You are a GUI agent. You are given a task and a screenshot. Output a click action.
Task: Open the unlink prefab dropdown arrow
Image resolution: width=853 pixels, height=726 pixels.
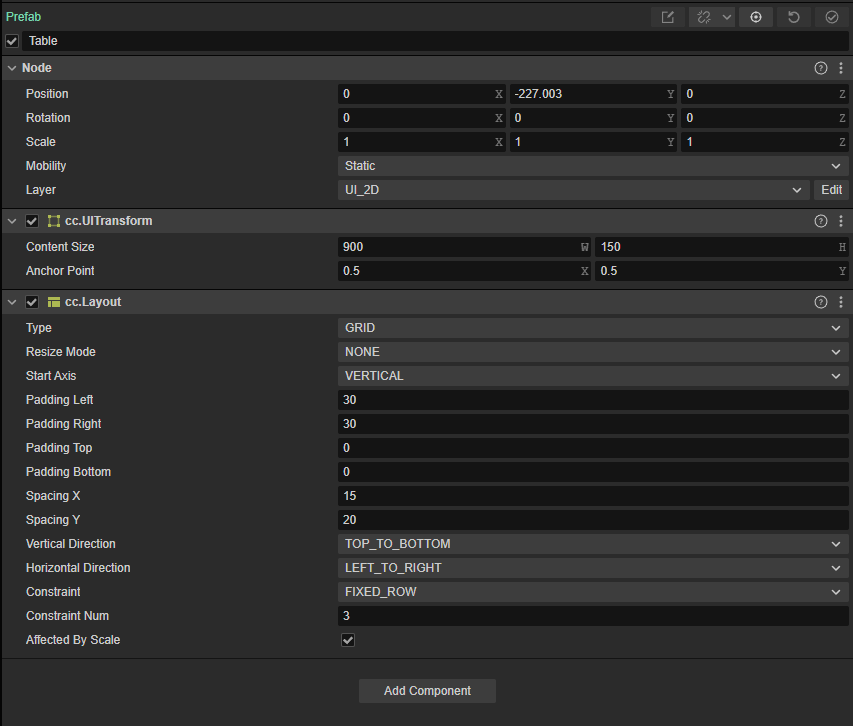click(x=727, y=17)
